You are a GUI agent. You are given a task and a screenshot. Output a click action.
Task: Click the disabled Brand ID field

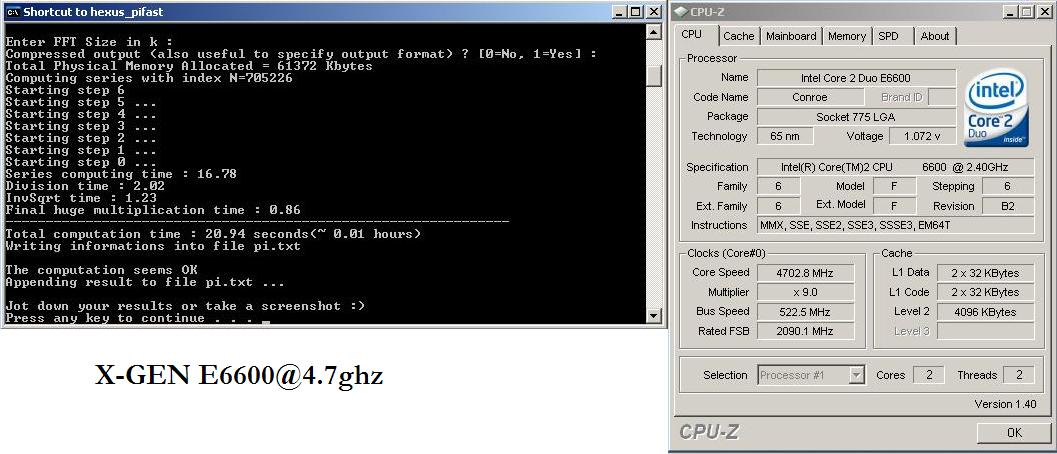tap(942, 97)
